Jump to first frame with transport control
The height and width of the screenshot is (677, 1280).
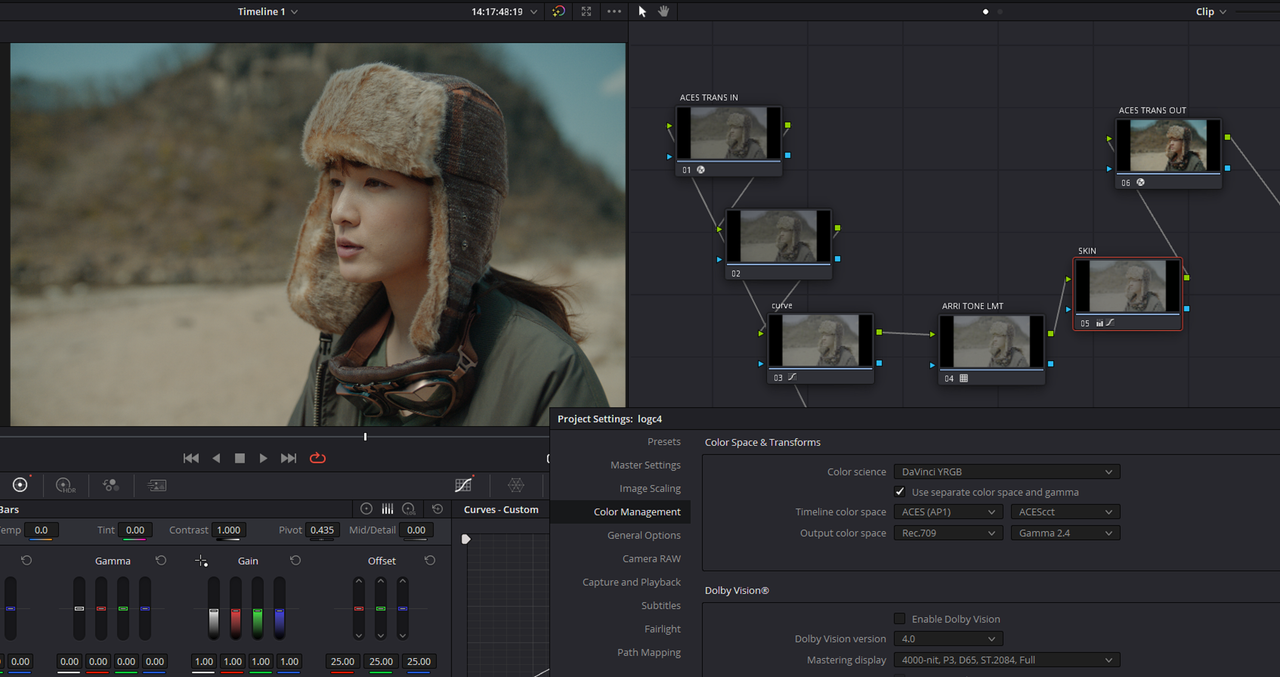191,458
